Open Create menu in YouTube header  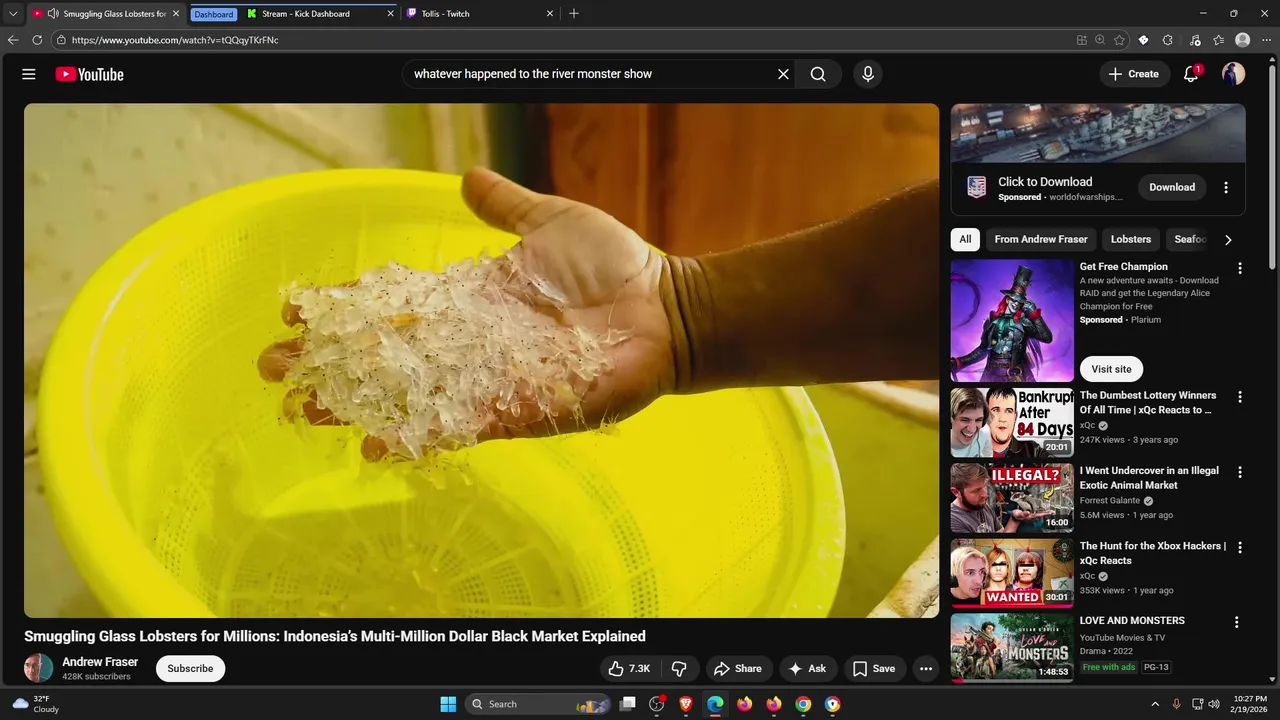point(1134,74)
